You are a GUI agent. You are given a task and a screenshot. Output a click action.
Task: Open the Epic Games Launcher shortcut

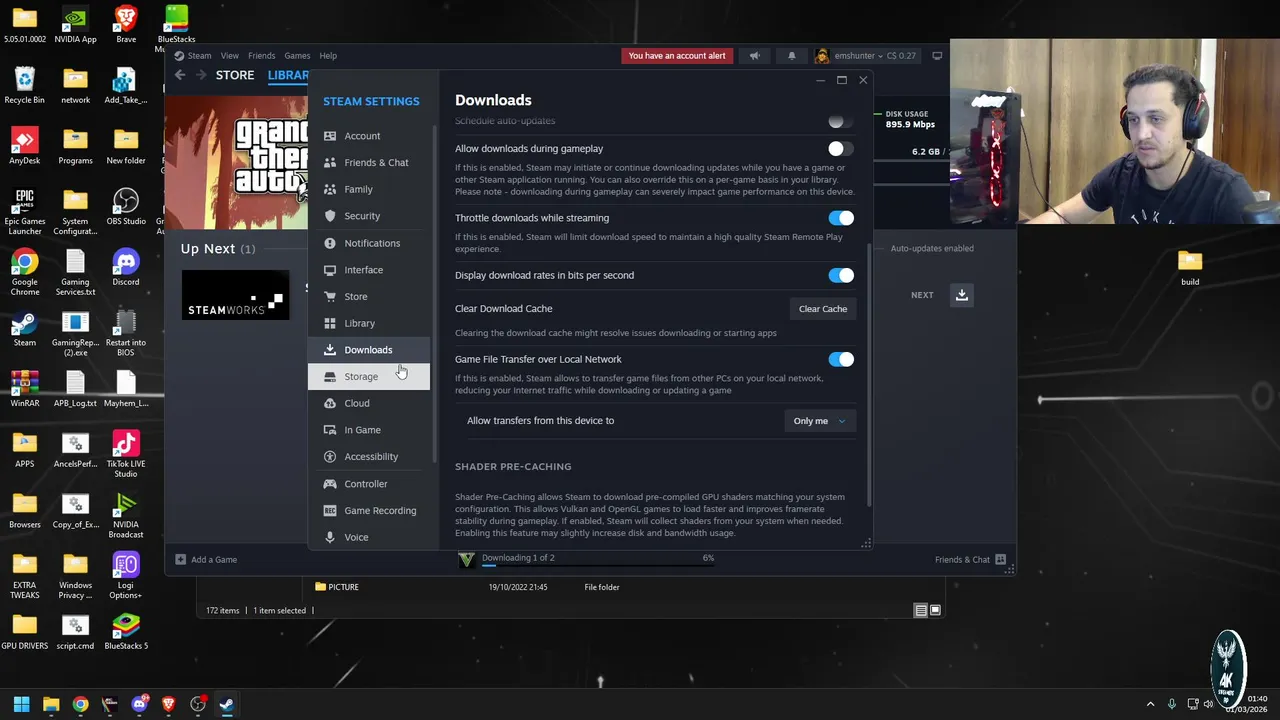click(24, 213)
